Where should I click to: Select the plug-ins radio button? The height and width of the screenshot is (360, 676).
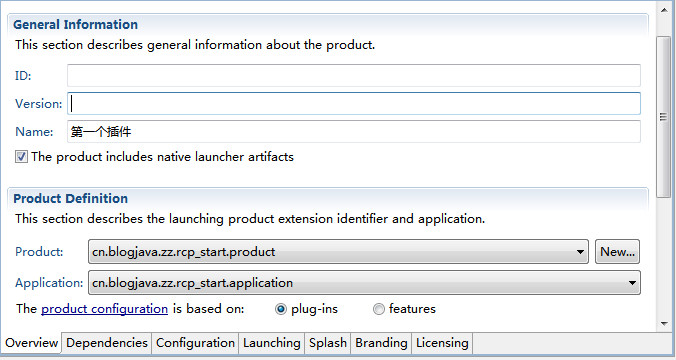pos(281,309)
